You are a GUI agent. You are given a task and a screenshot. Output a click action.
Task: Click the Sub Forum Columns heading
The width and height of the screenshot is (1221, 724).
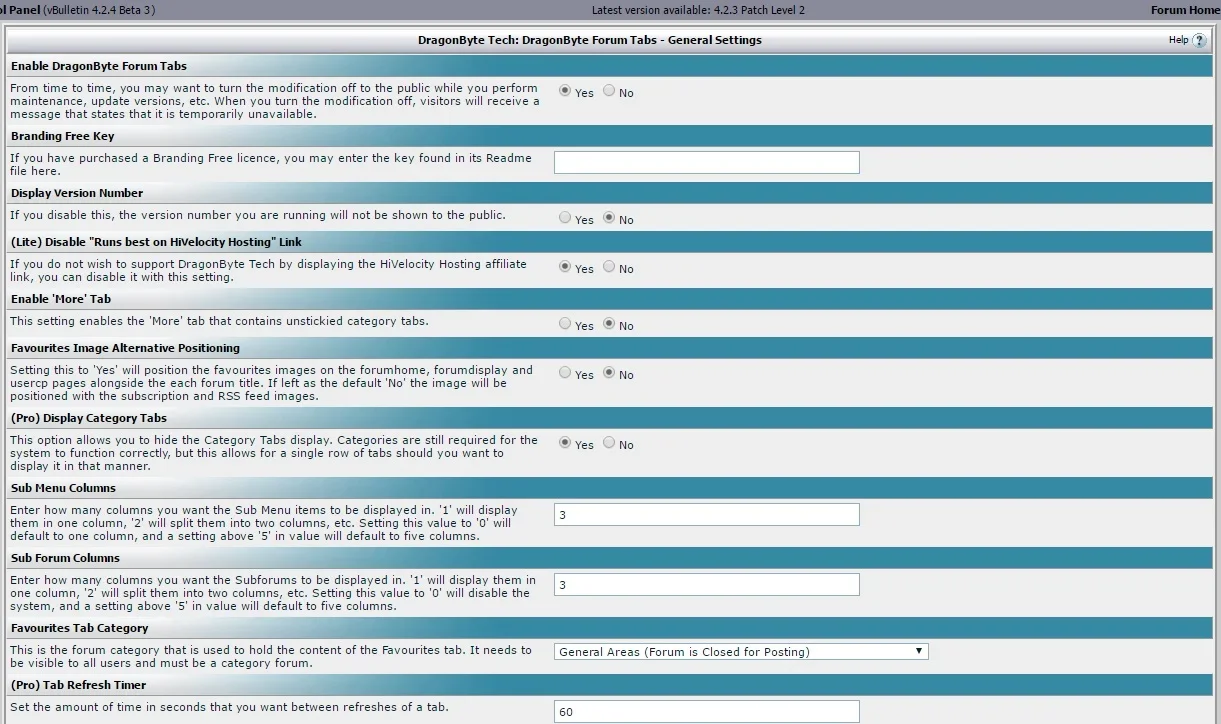65,558
